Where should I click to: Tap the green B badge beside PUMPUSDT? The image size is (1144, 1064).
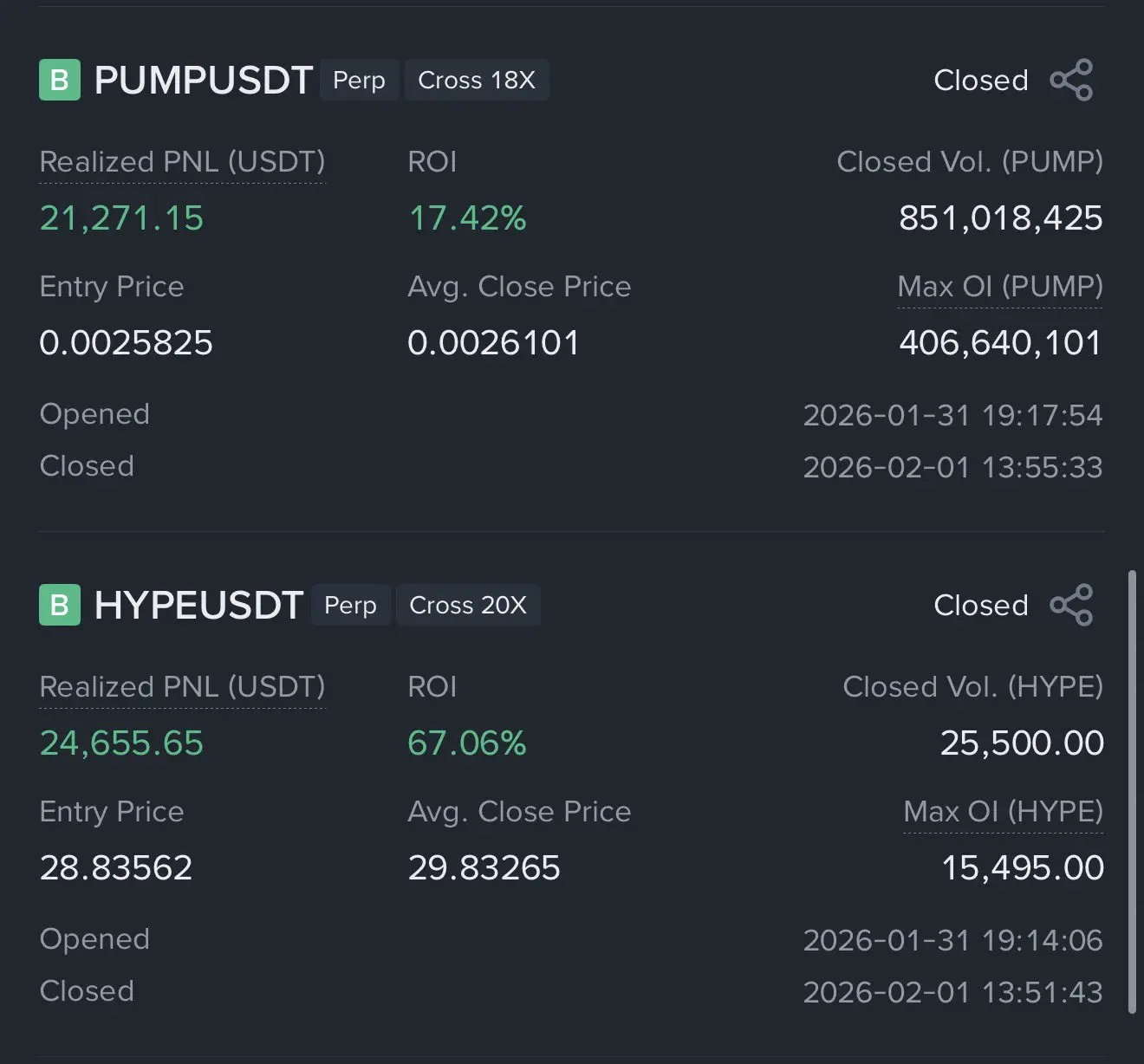(x=60, y=81)
